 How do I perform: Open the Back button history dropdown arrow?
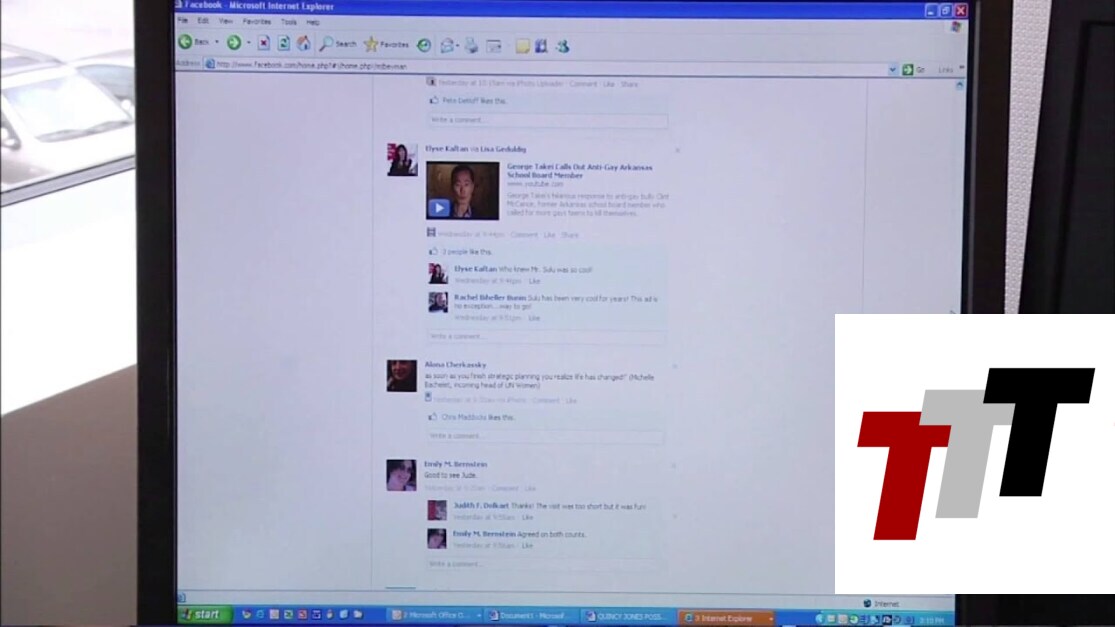click(217, 43)
